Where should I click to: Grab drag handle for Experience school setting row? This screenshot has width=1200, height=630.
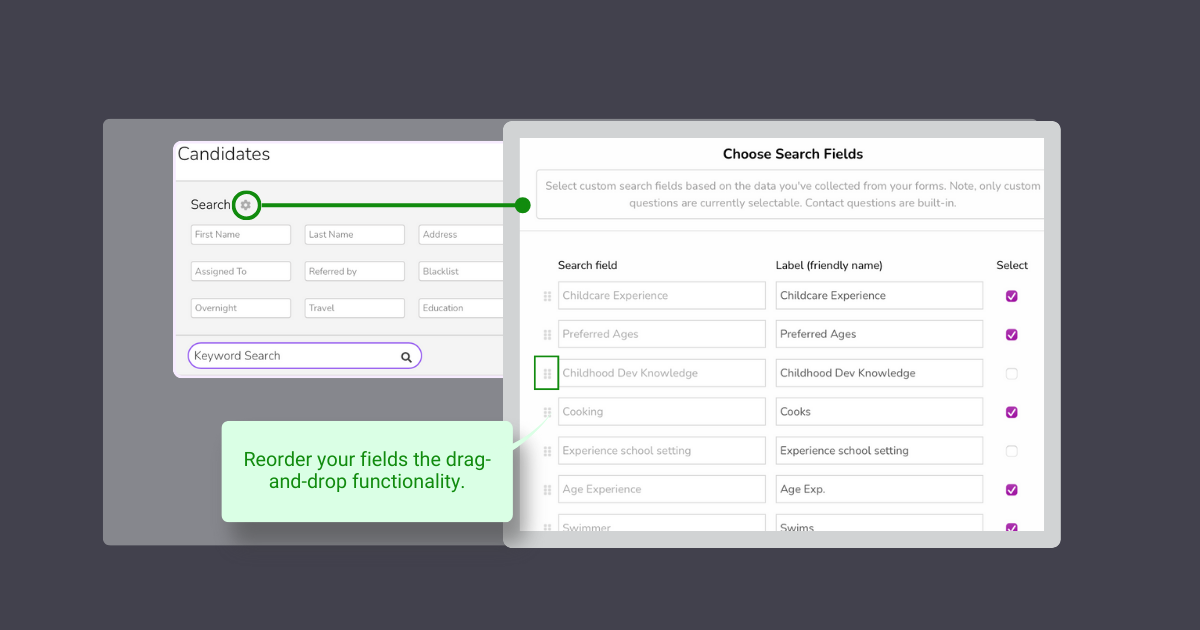coord(547,451)
